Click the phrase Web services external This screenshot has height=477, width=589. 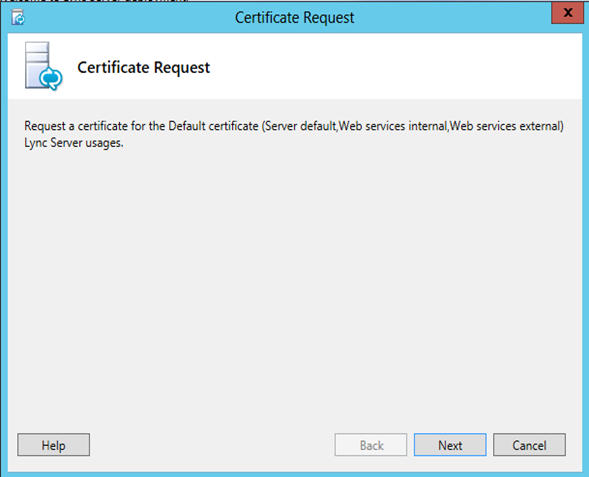pos(505,126)
